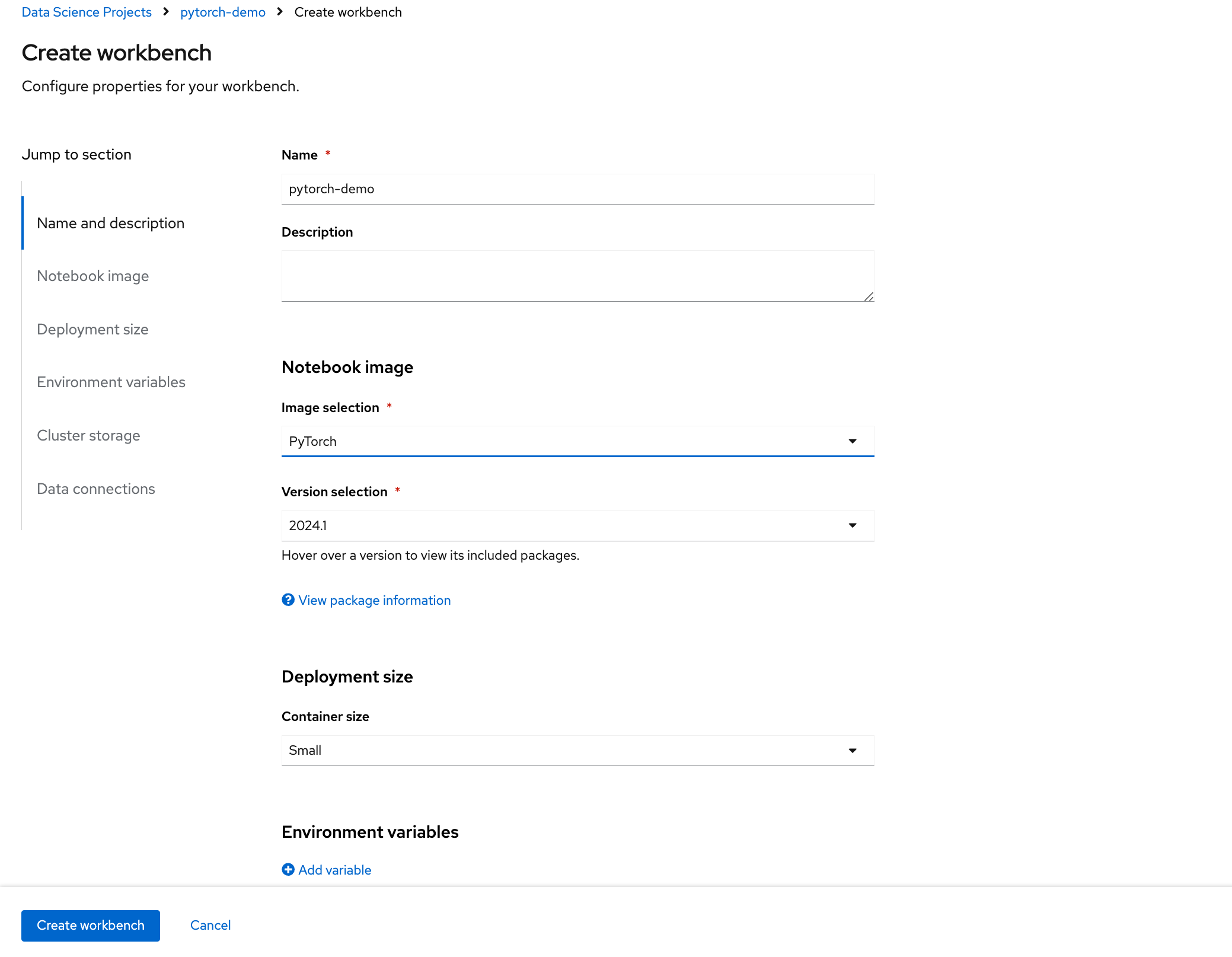
Task: Jump to Cluster storage section
Action: pyautogui.click(x=88, y=435)
